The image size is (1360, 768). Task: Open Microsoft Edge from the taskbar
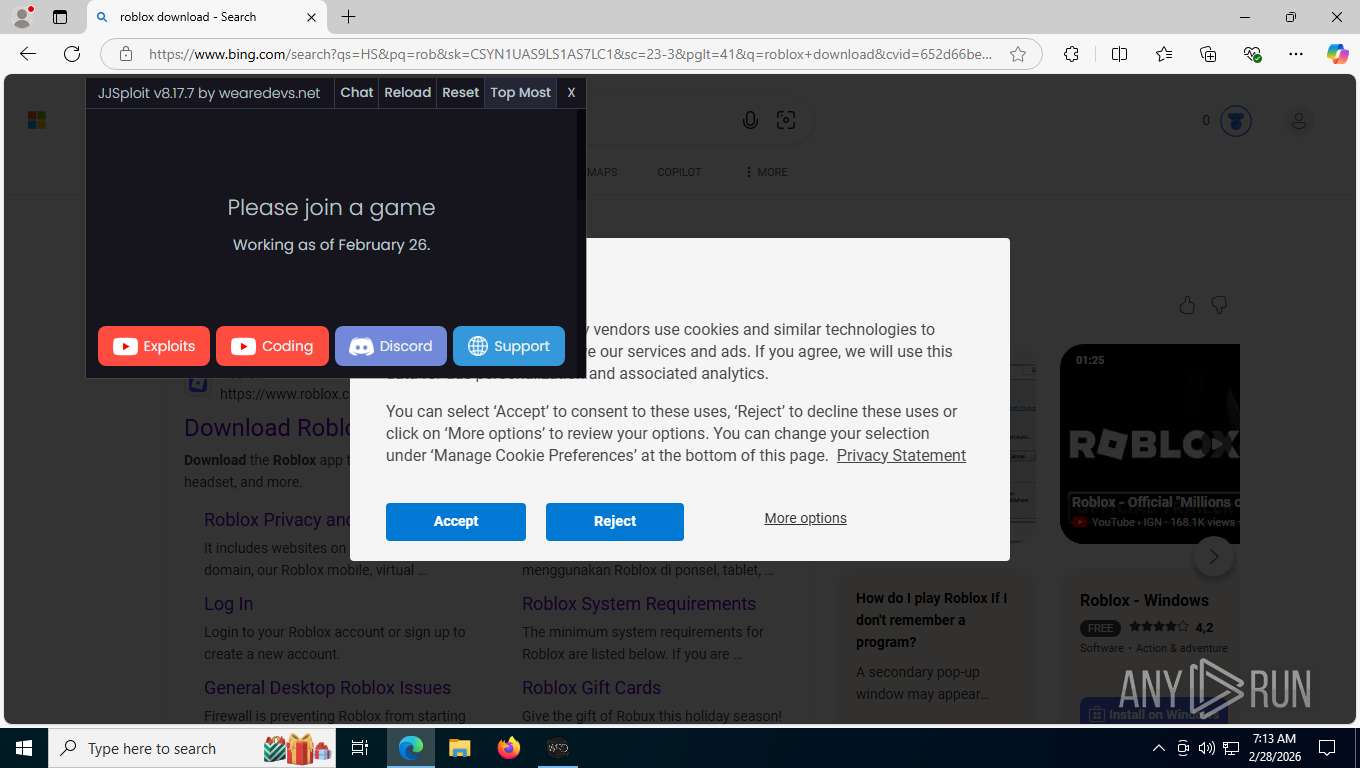[411, 748]
